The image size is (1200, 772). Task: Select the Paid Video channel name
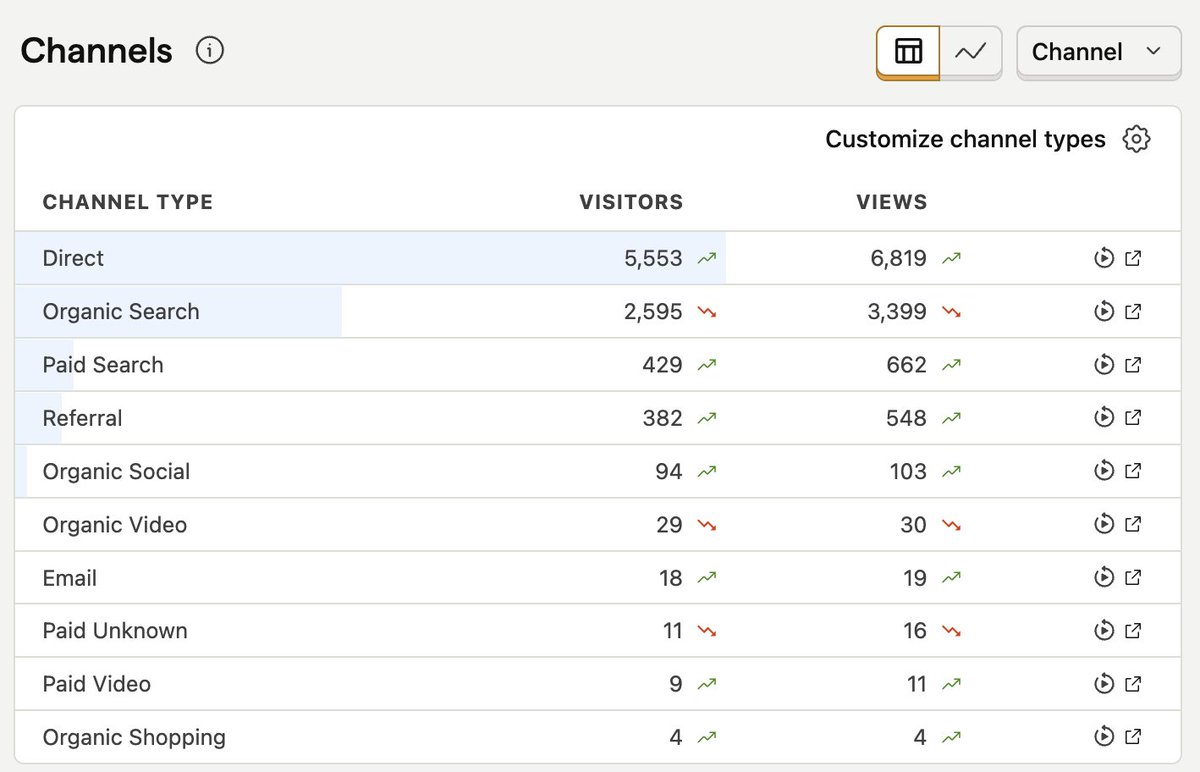click(97, 684)
